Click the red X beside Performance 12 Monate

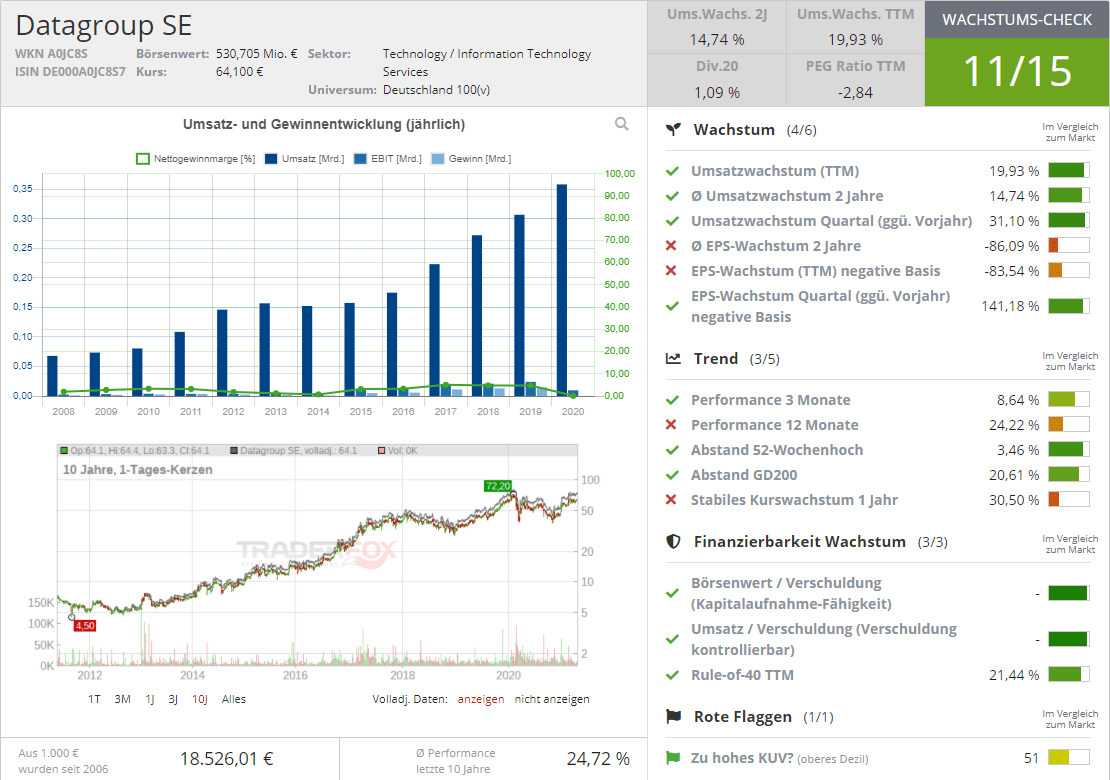tap(672, 425)
